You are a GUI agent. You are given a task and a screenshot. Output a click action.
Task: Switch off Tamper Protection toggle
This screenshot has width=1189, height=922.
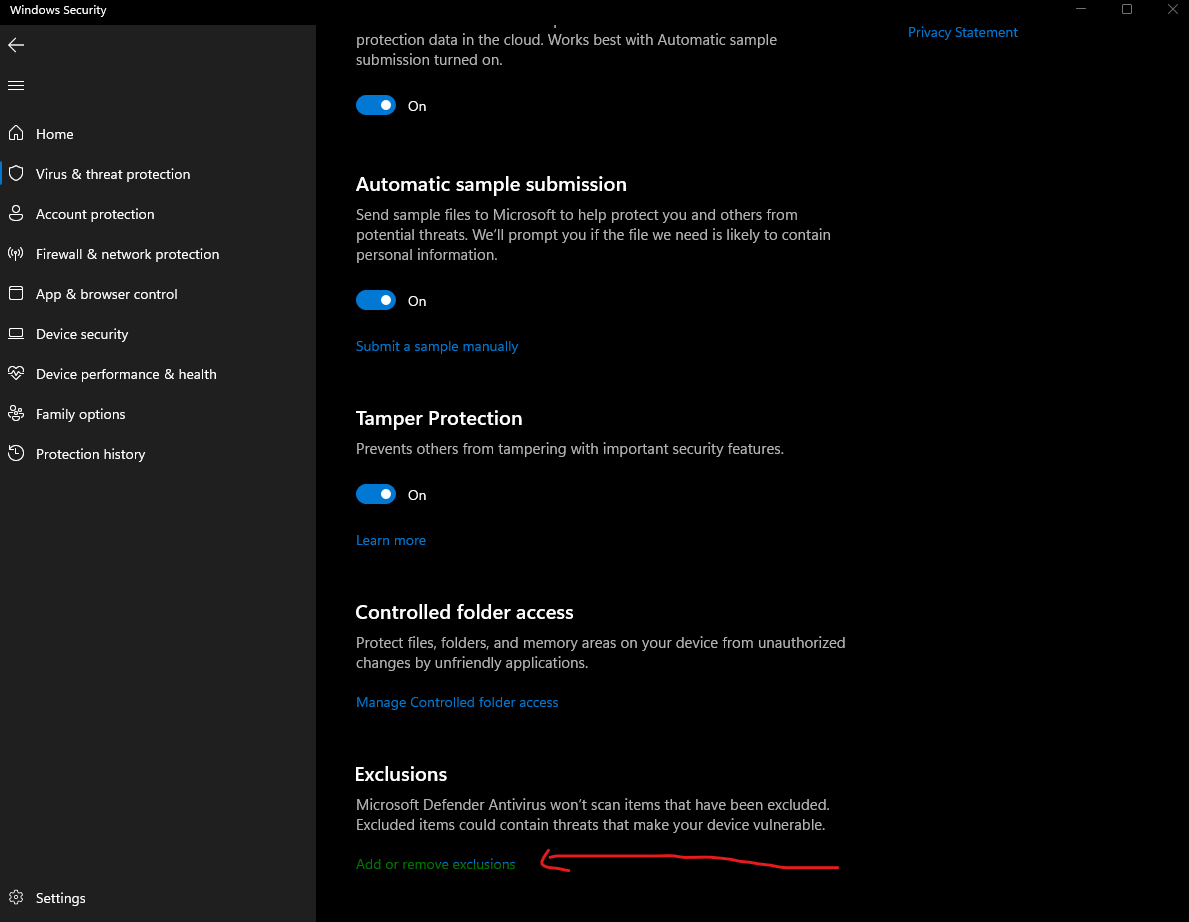pos(376,495)
